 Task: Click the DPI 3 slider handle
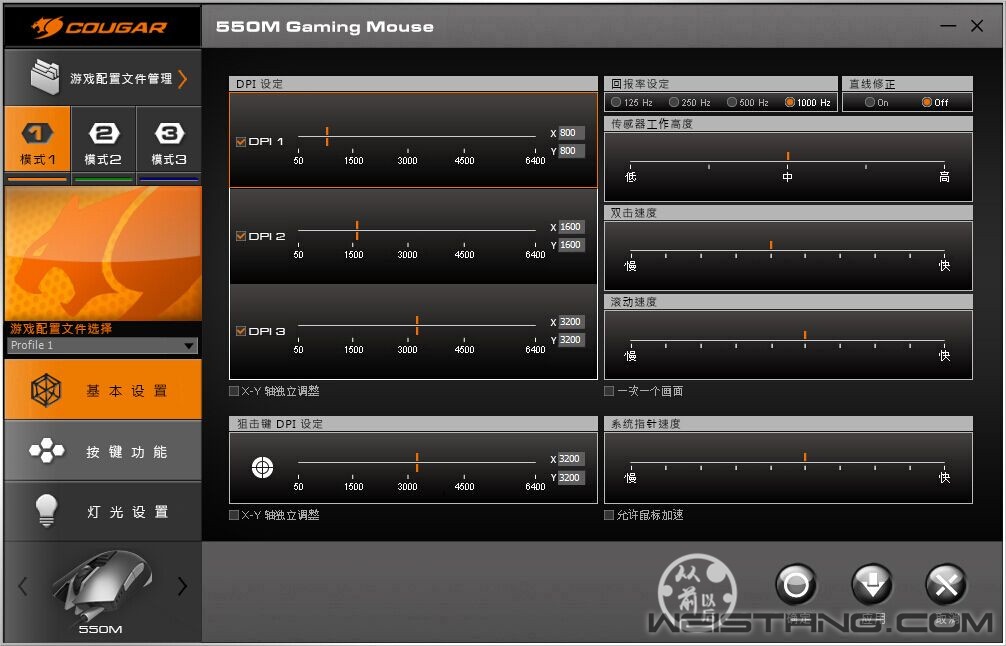point(417,325)
